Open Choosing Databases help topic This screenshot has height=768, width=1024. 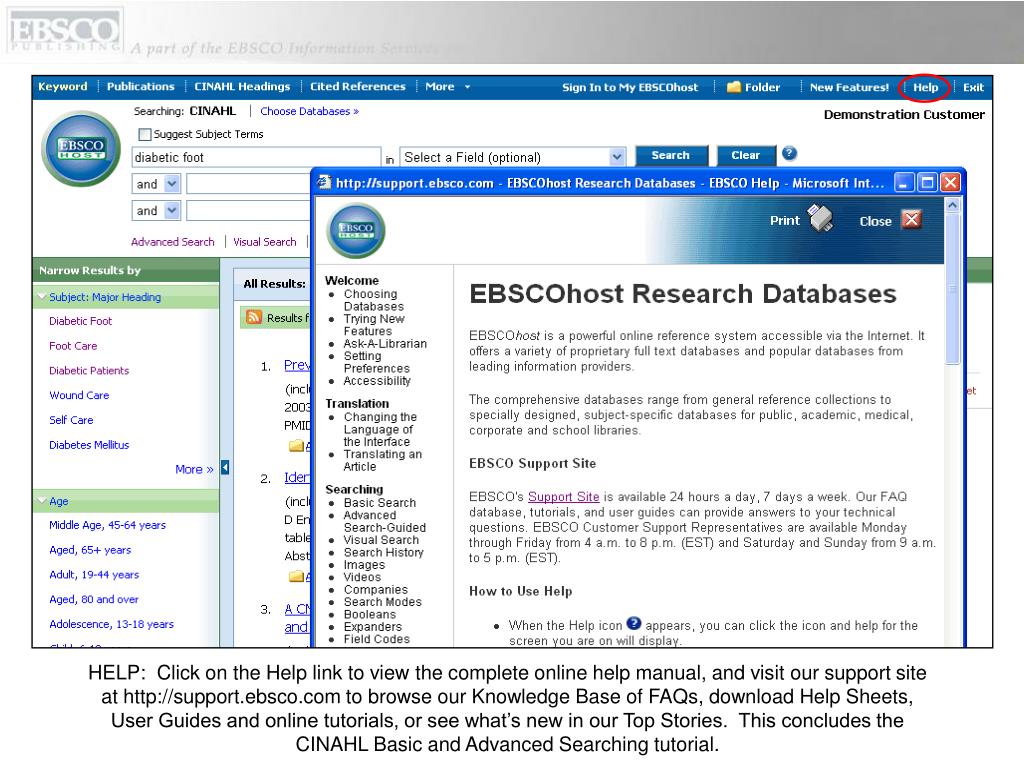tap(374, 300)
